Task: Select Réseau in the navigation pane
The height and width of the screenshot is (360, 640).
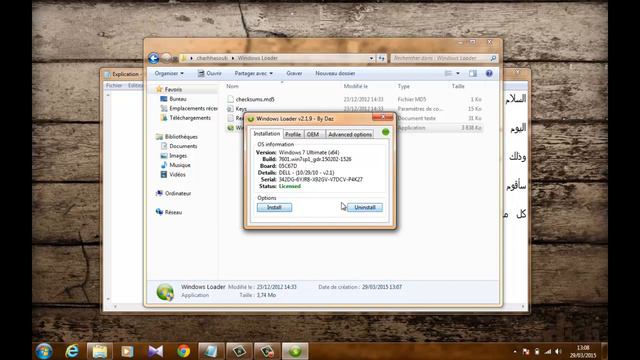Action: [x=173, y=212]
